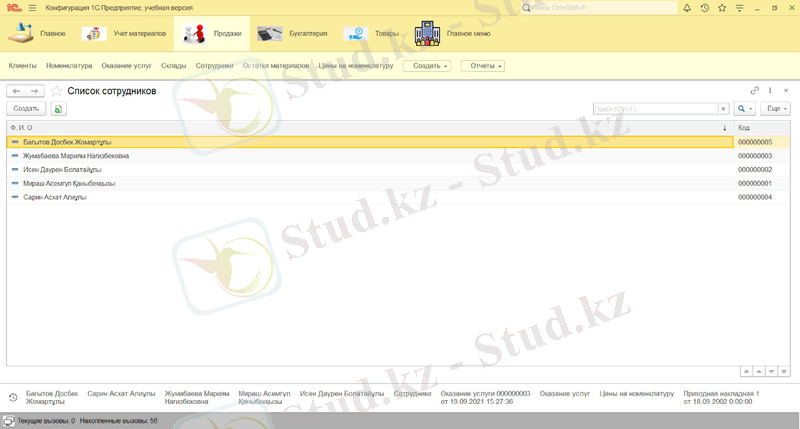Get link to the list icon
Viewport: 800px width, 429px height.
point(755,90)
